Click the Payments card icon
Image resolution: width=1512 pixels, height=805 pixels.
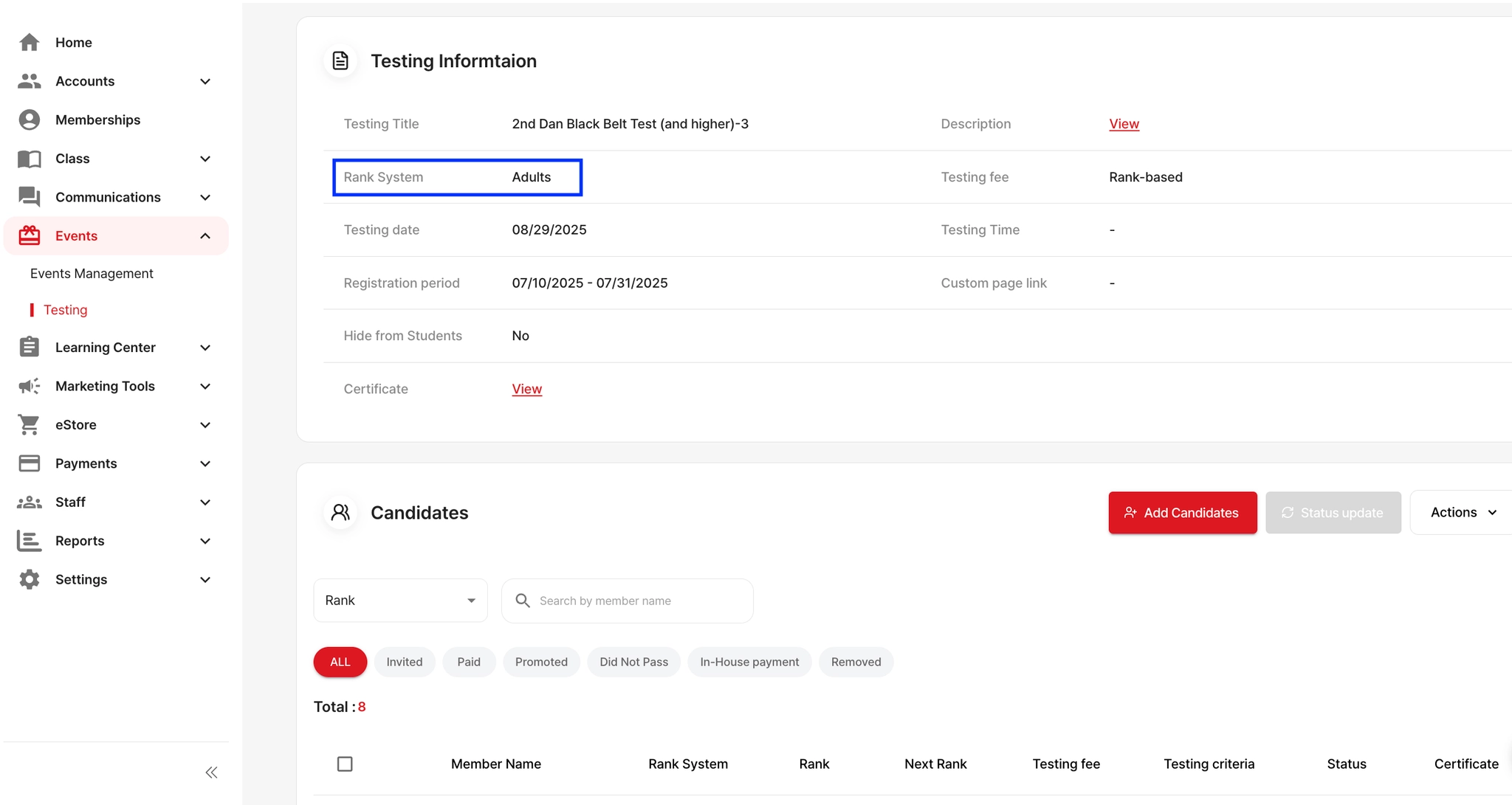pyautogui.click(x=30, y=463)
